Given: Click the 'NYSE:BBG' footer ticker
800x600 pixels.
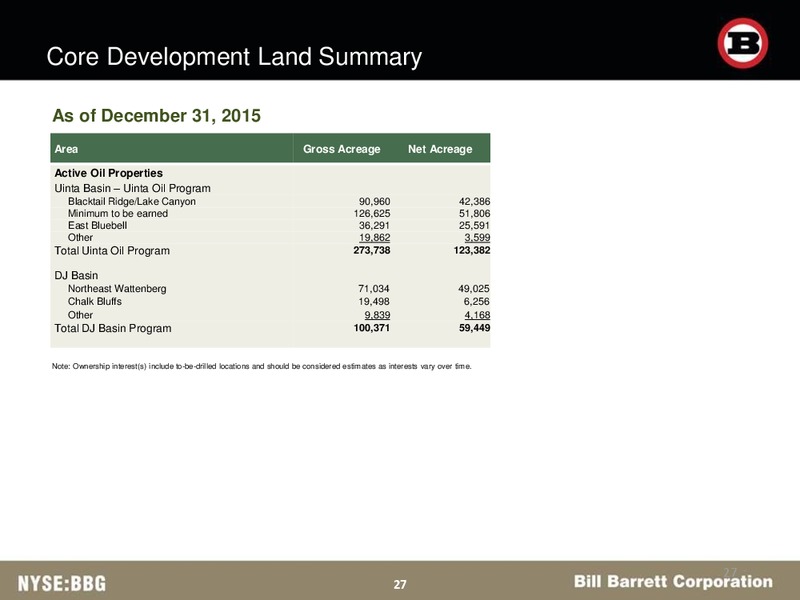Looking at the screenshot, I should pos(62,583).
